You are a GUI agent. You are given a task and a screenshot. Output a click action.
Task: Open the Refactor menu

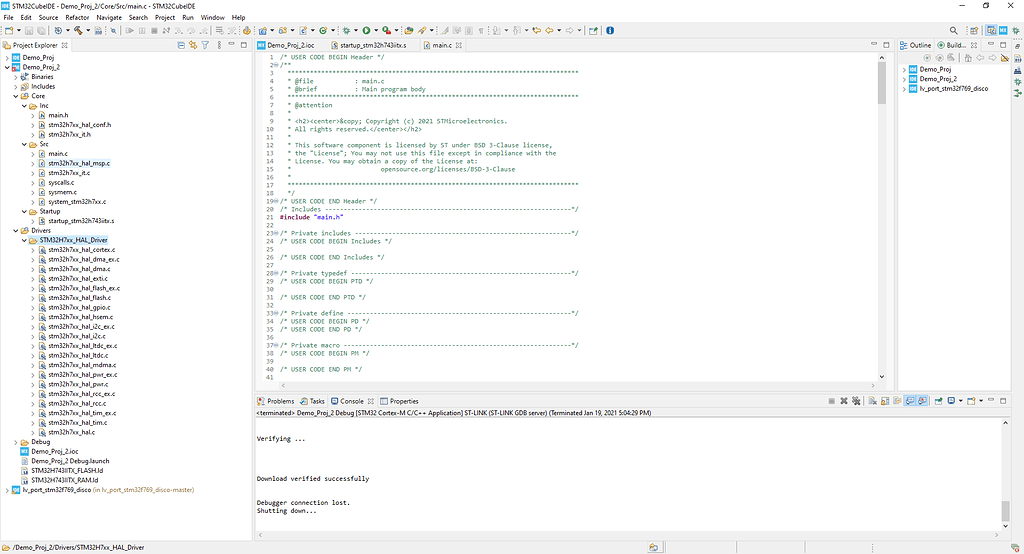[76, 17]
